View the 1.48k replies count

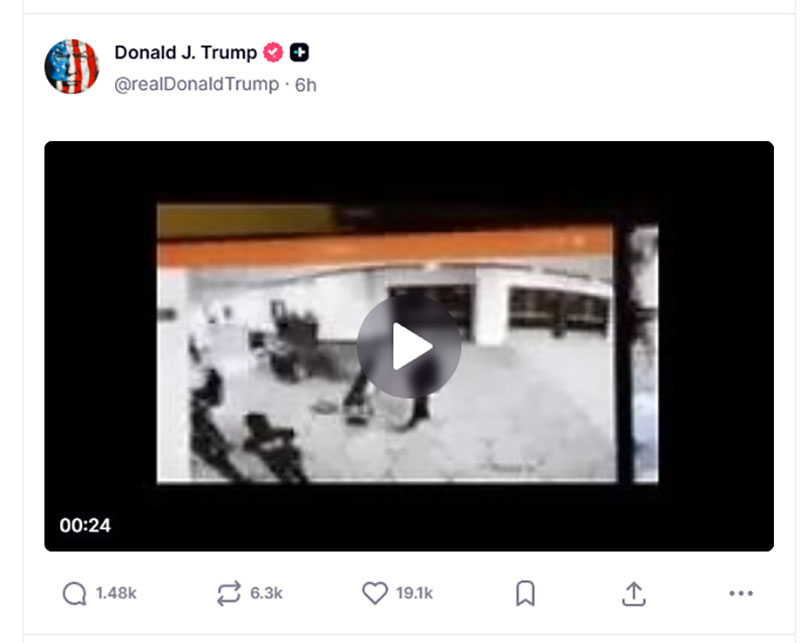point(116,593)
